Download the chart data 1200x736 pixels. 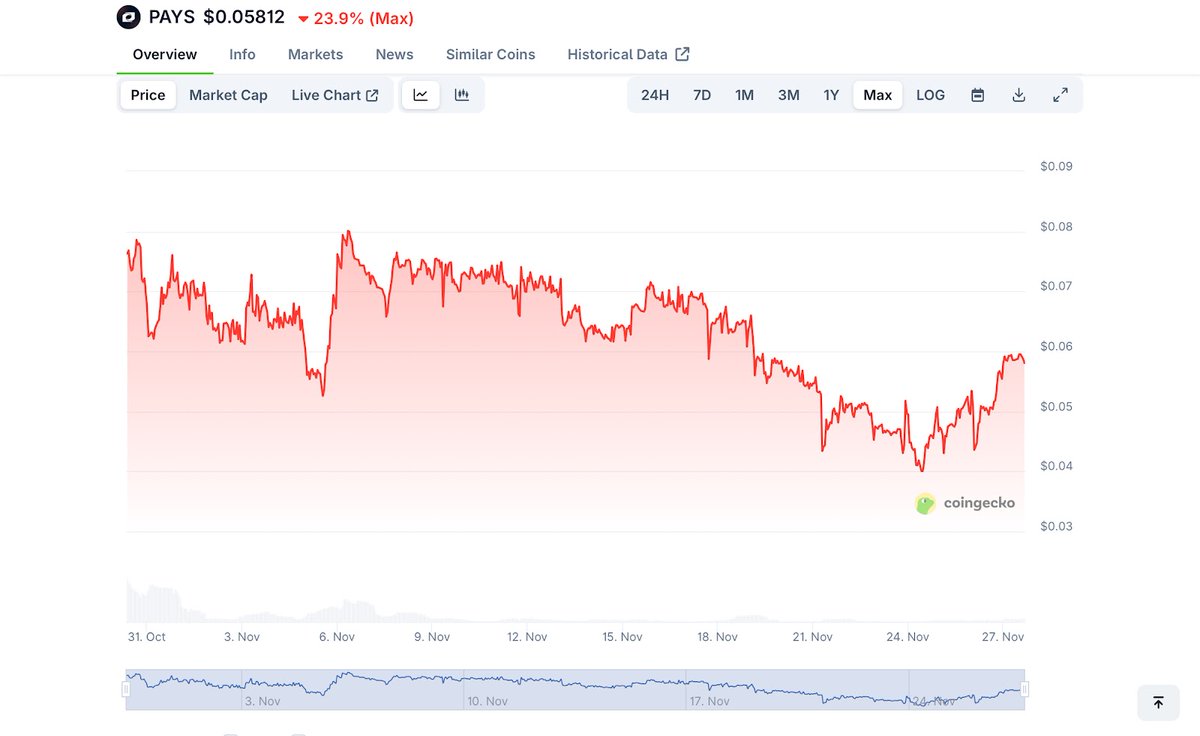point(1019,95)
